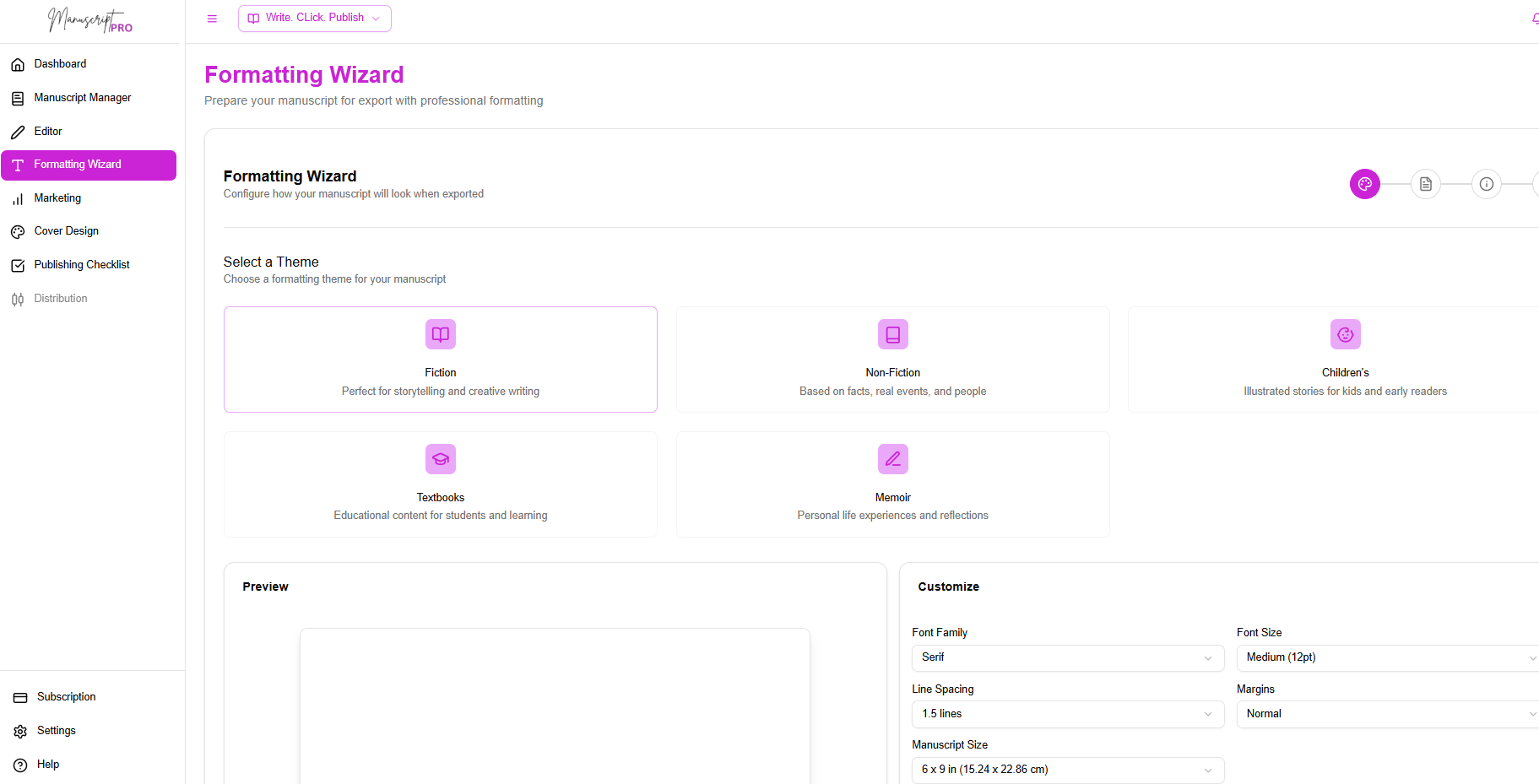This screenshot has width=1539, height=784.
Task: Open the Manuscript Size dropdown
Action: coord(1067,769)
